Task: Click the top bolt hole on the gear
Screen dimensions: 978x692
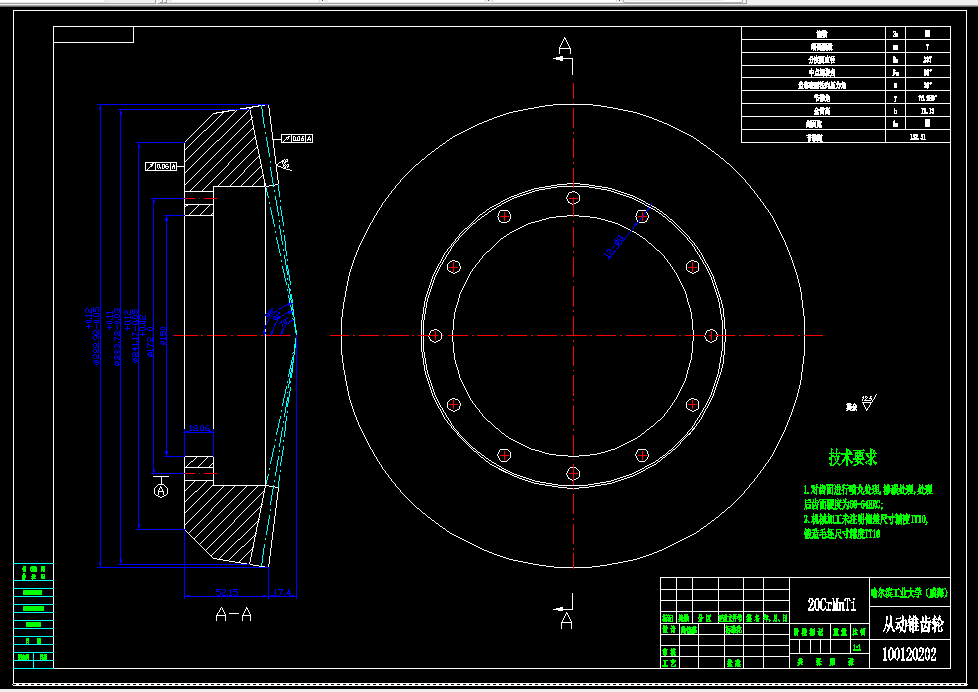Action: [x=573, y=198]
